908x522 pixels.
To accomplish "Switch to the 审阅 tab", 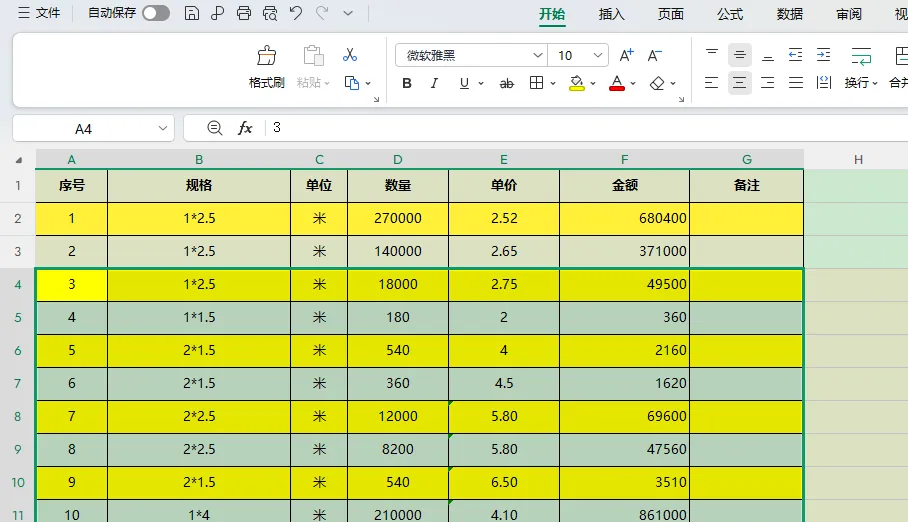I will [x=849, y=14].
